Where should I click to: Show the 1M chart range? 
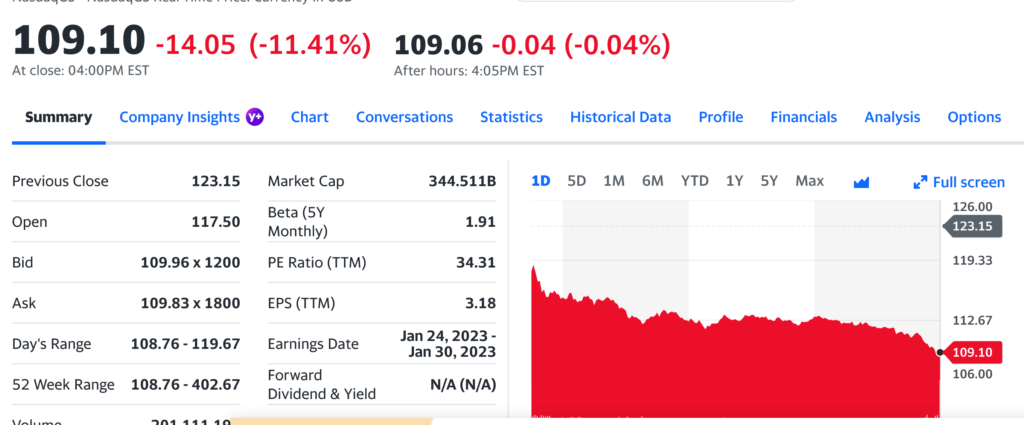[x=614, y=181]
